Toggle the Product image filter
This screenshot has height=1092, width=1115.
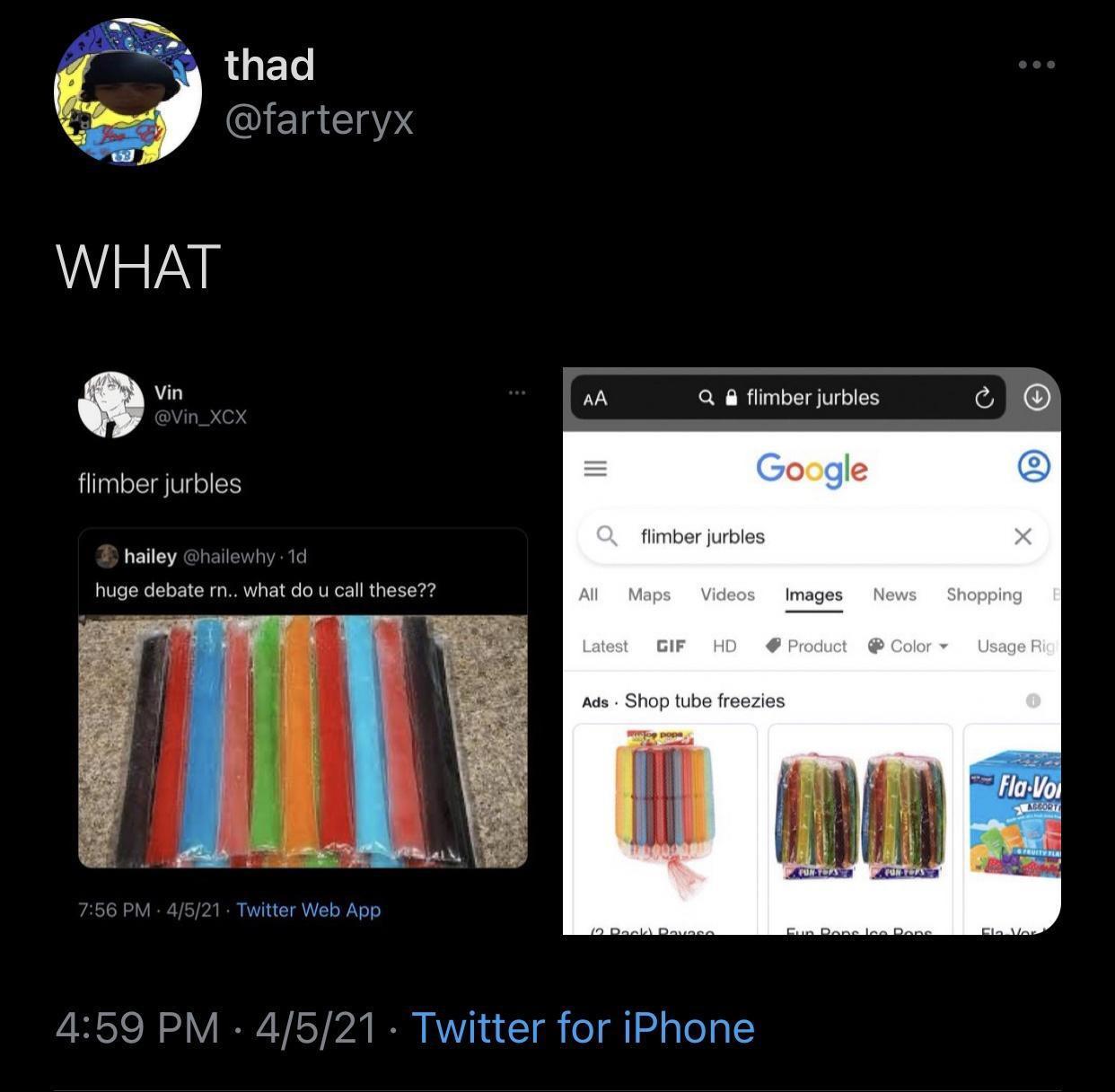pyautogui.click(x=806, y=646)
